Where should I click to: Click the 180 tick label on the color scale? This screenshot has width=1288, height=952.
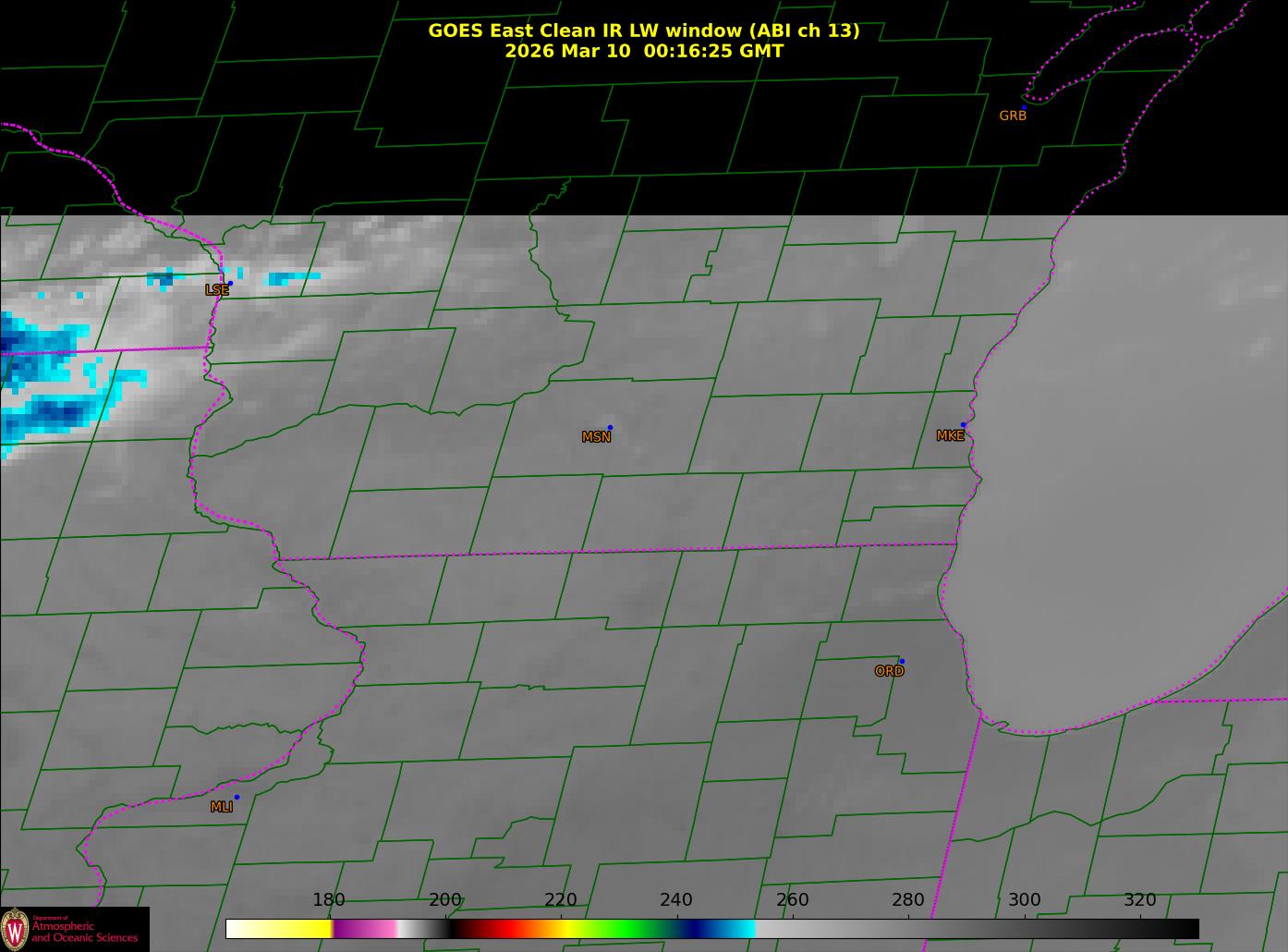tap(329, 899)
